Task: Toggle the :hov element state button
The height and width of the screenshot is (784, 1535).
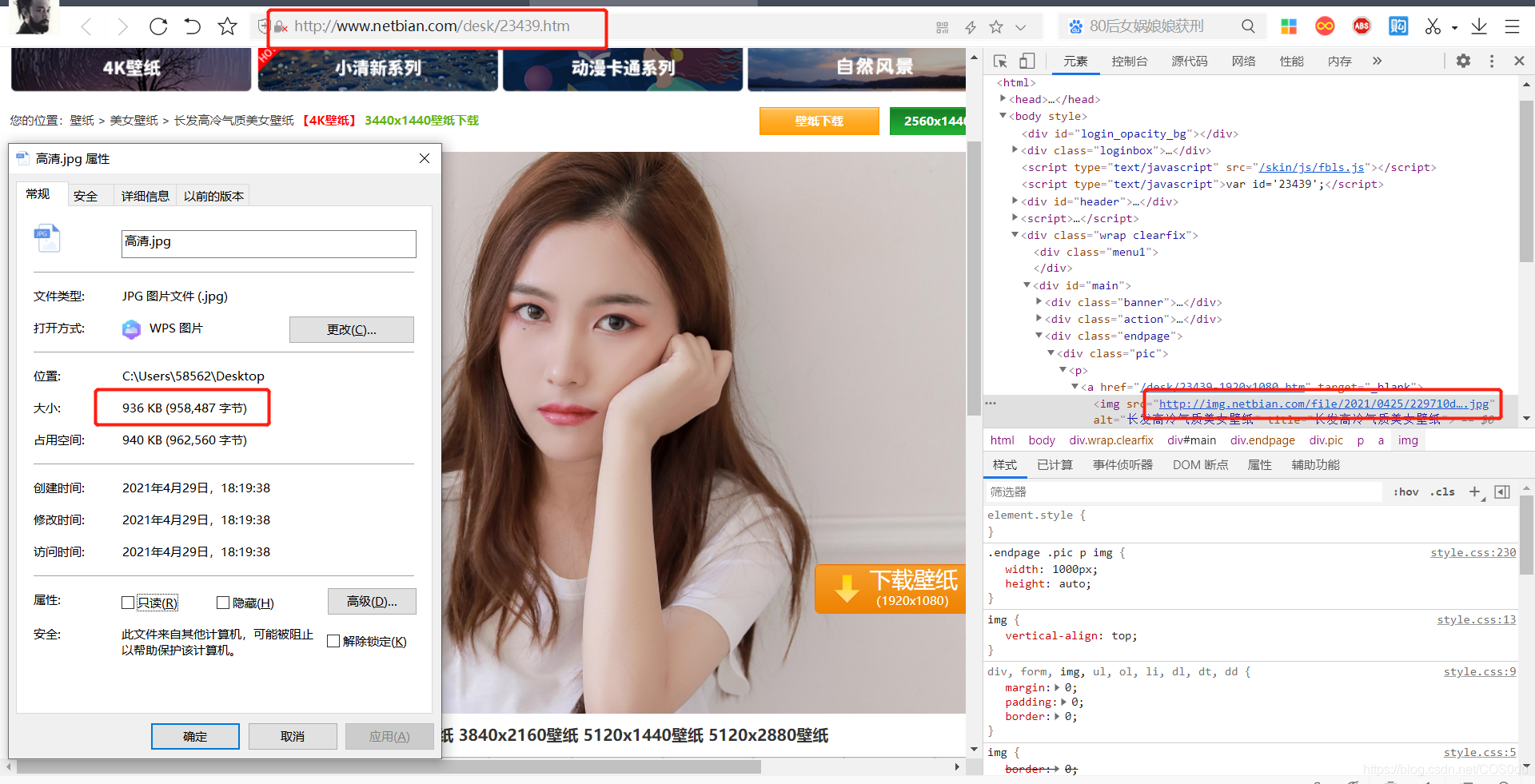Action: [x=1405, y=491]
